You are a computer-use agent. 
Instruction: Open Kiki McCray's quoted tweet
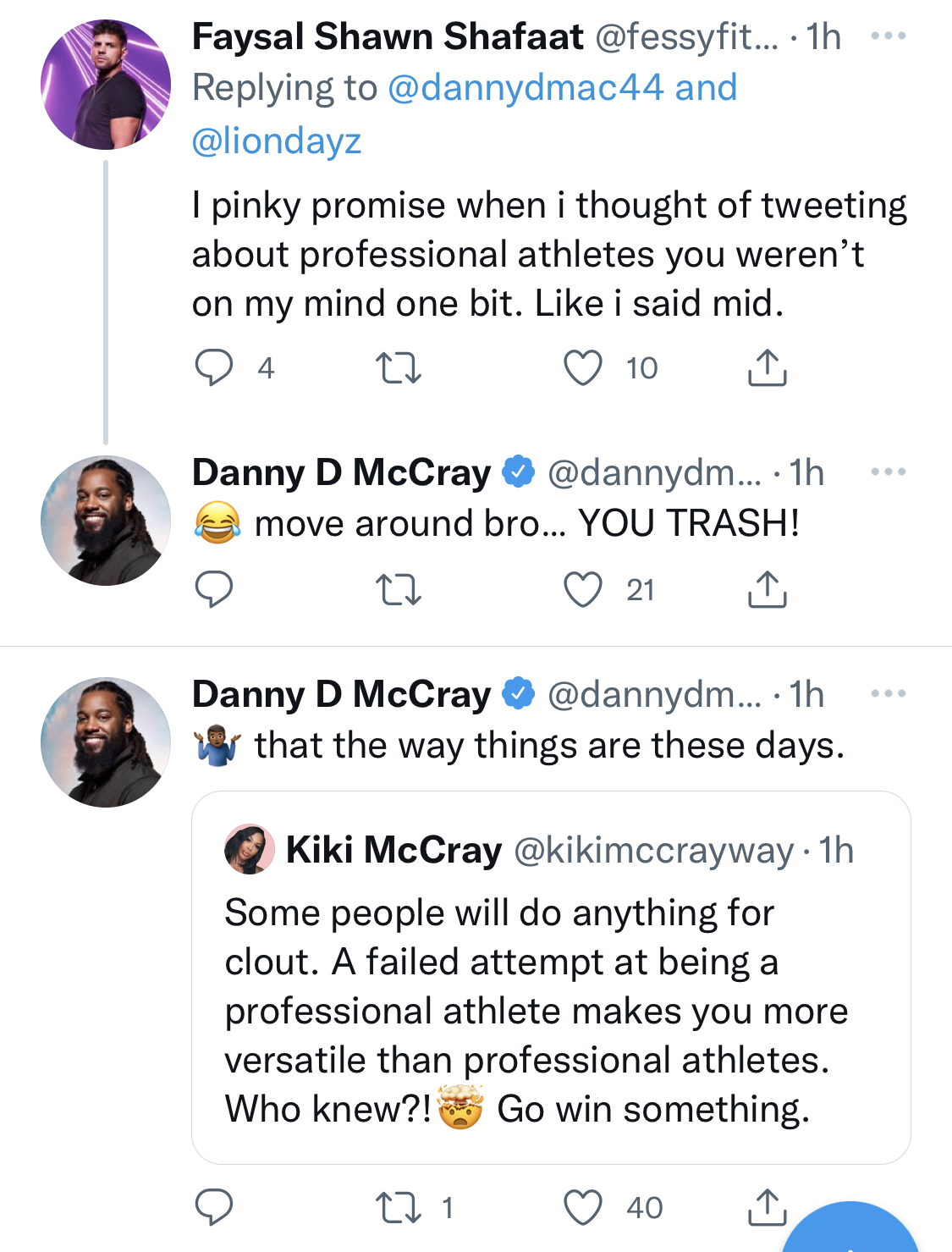551,978
